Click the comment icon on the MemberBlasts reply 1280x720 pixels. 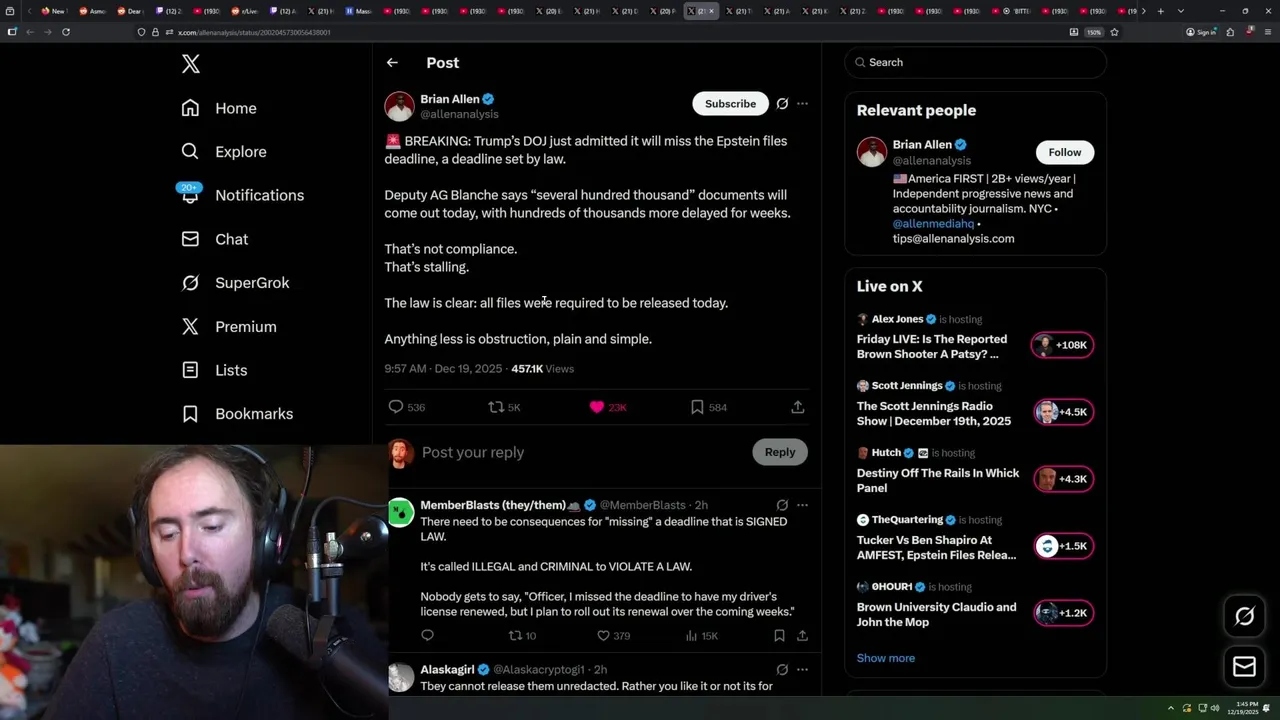coord(427,635)
